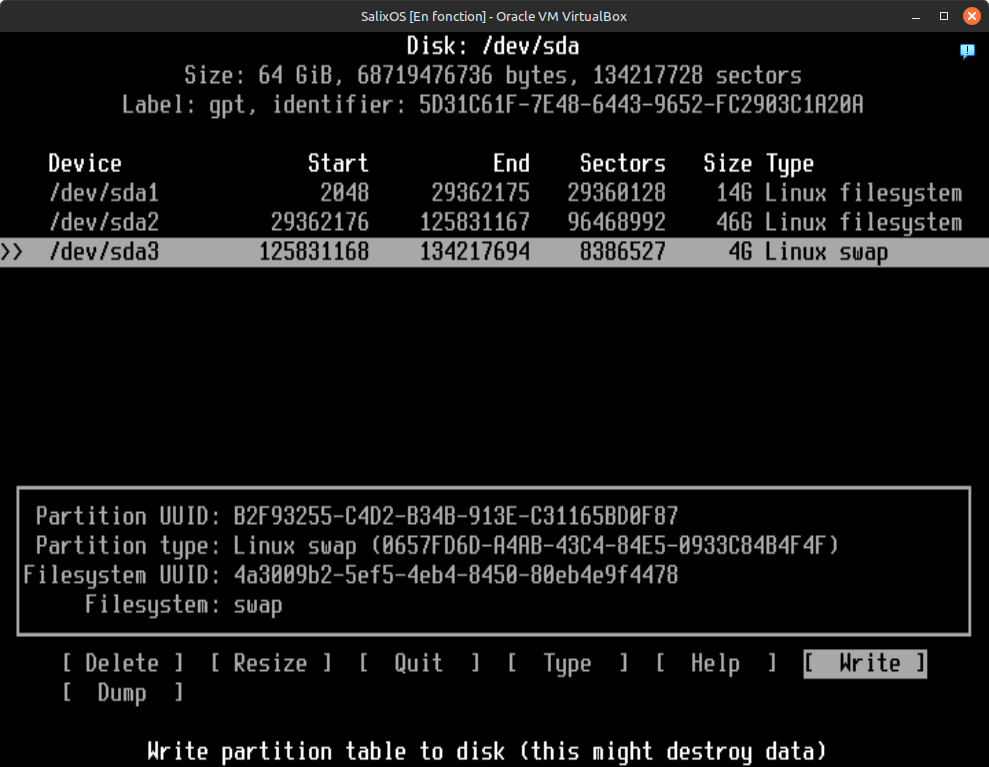Maximize the SalixOS VirtualBox window
This screenshot has height=767, width=989.
[x=943, y=17]
